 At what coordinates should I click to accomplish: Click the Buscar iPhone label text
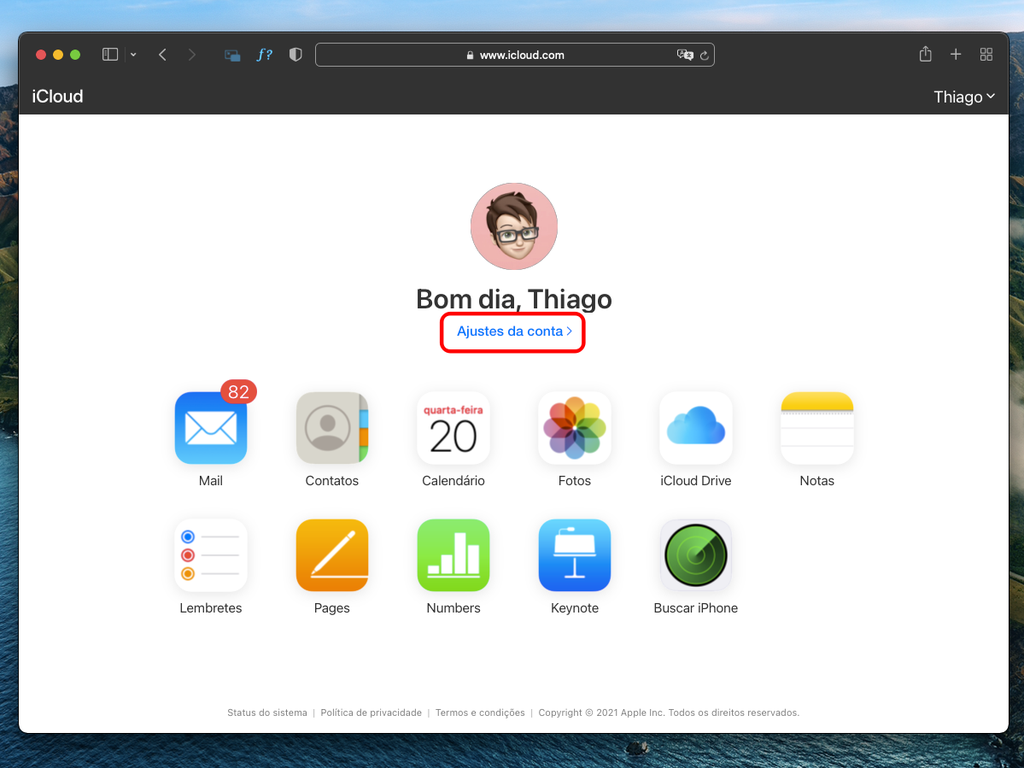click(x=696, y=608)
